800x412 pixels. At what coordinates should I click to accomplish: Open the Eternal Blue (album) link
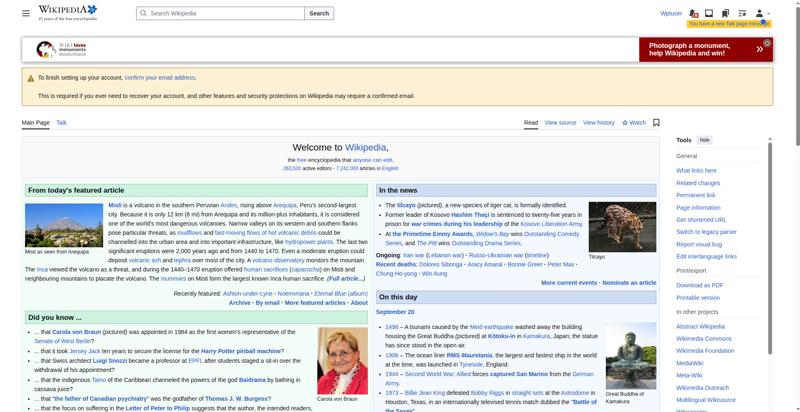tap(341, 294)
